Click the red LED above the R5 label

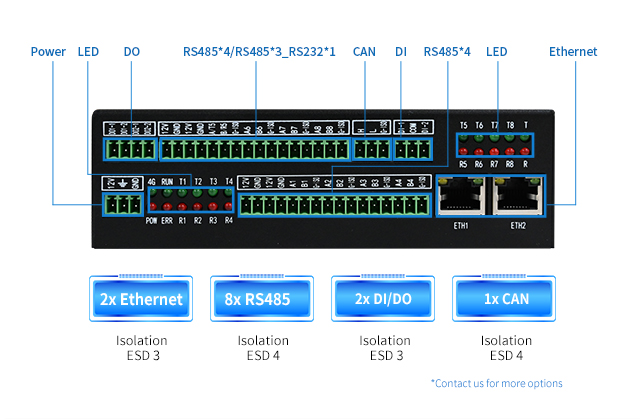(463, 152)
